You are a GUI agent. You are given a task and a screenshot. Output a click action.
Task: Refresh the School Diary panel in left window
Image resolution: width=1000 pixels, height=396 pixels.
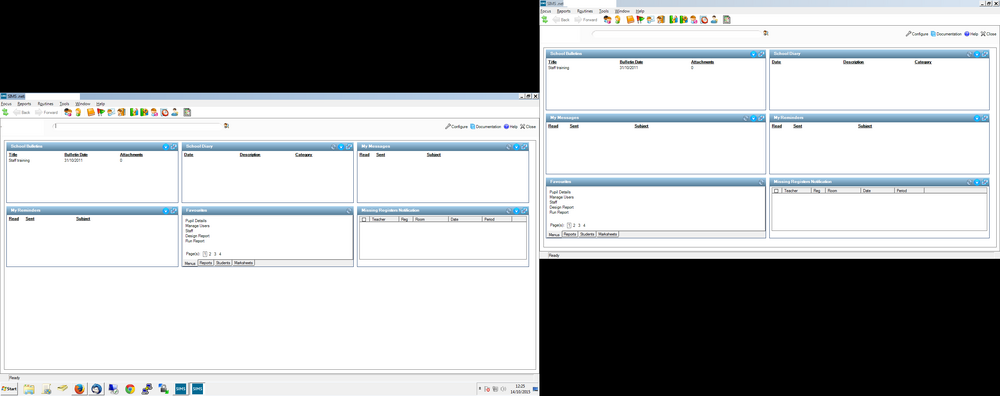click(x=334, y=147)
